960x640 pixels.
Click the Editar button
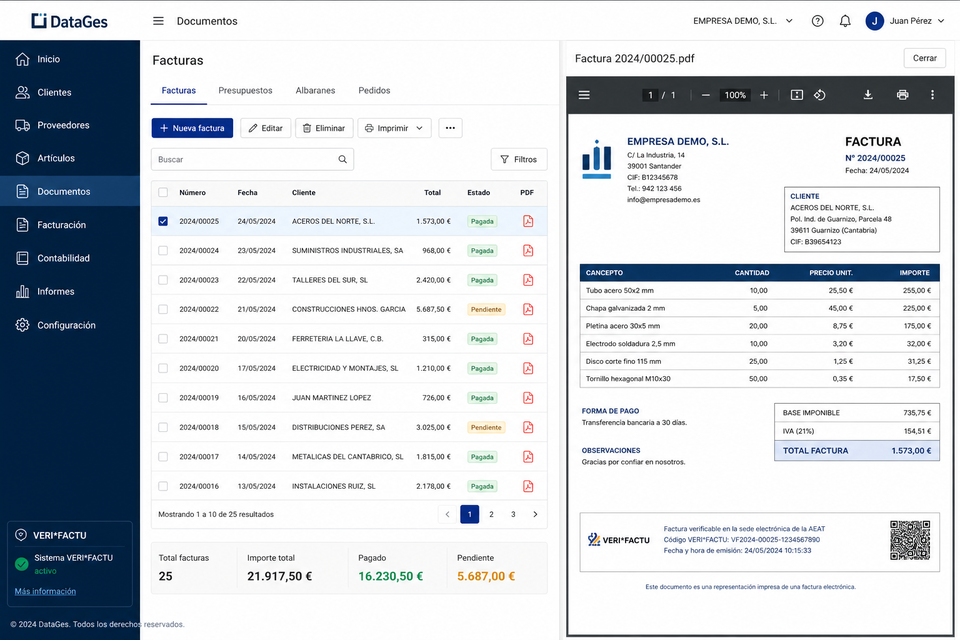click(x=266, y=128)
